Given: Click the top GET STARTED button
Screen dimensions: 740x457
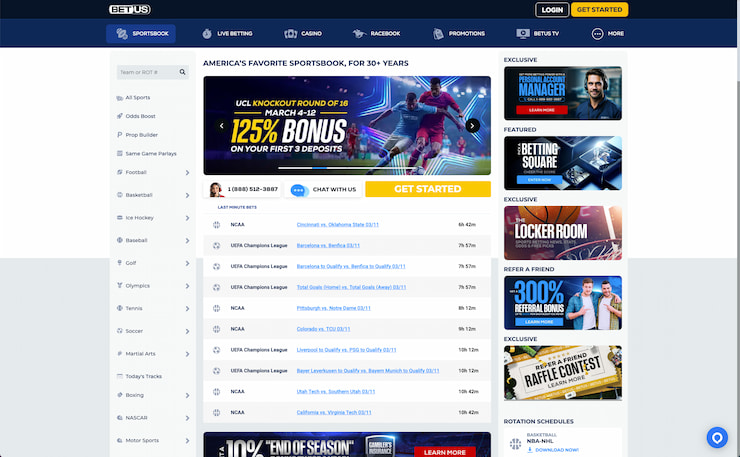Looking at the screenshot, I should [599, 9].
